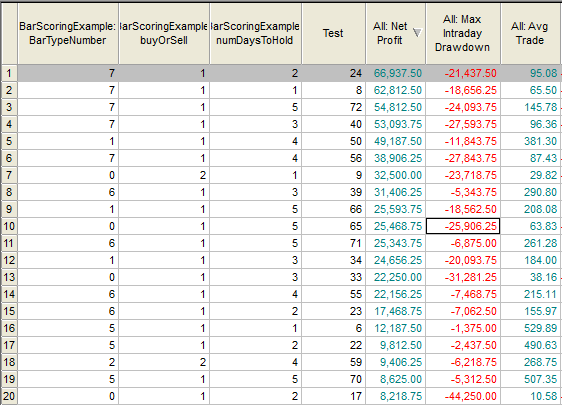Click the numDaysToHold column header
Viewport: 562px width, 405px height.
coord(256,33)
